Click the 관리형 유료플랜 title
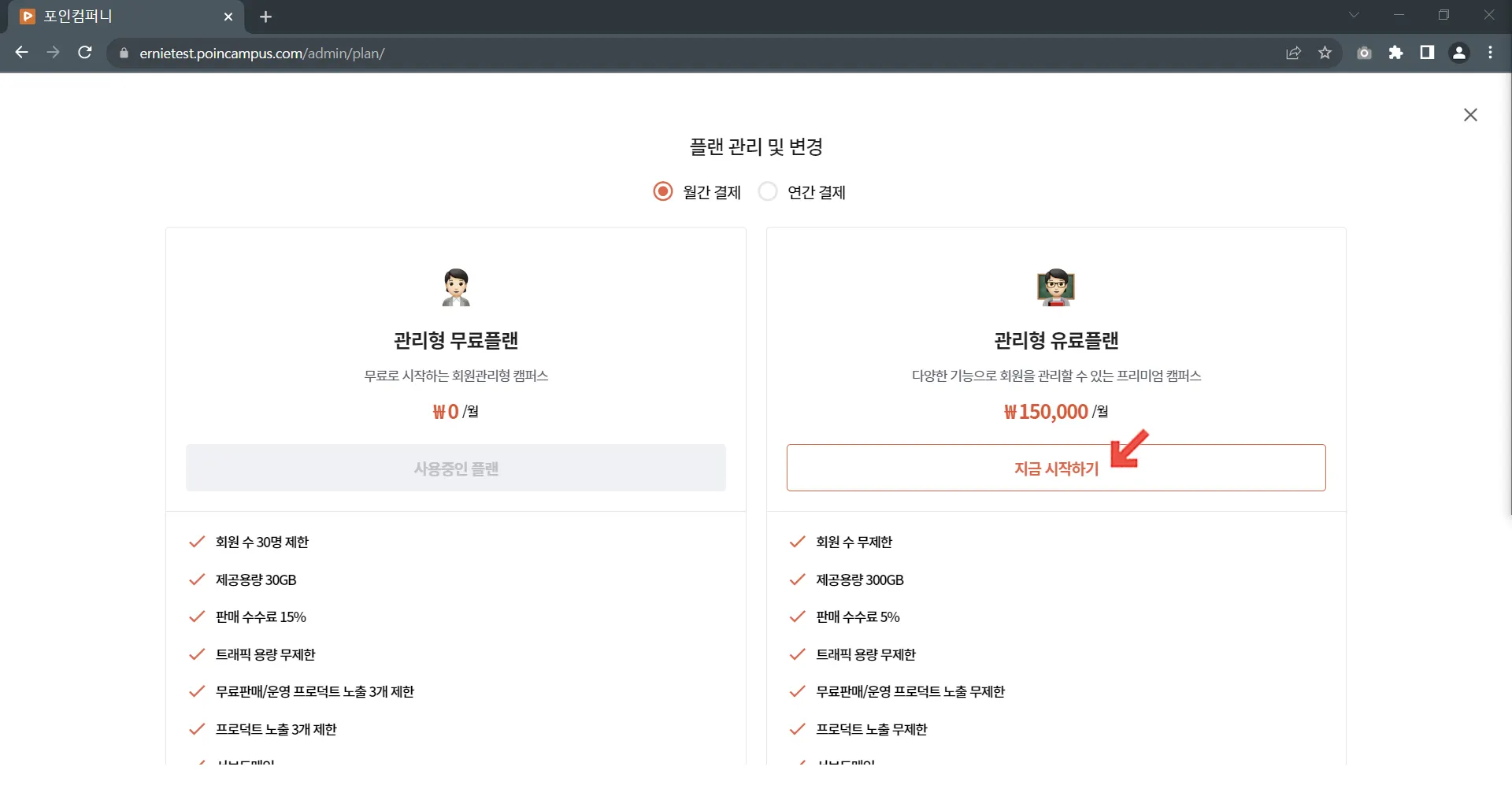Viewport: 1512px width, 811px height. click(1056, 340)
